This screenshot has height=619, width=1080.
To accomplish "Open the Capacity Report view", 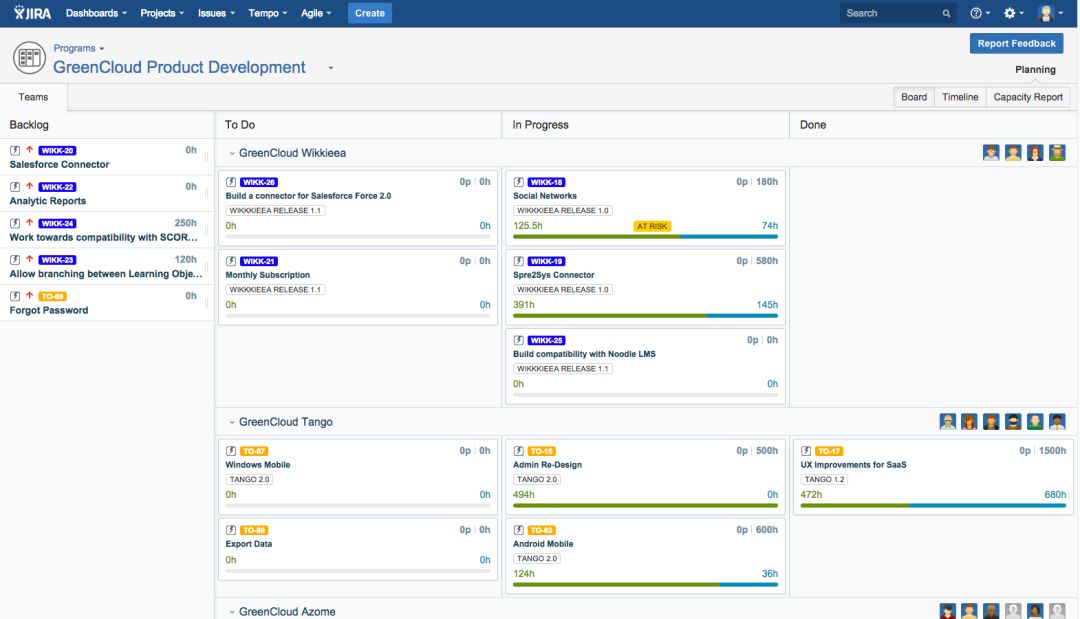I will 1027,96.
